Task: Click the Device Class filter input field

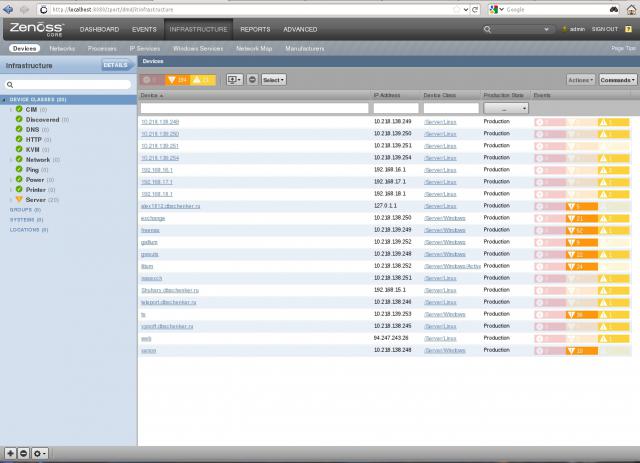Action: [451, 108]
